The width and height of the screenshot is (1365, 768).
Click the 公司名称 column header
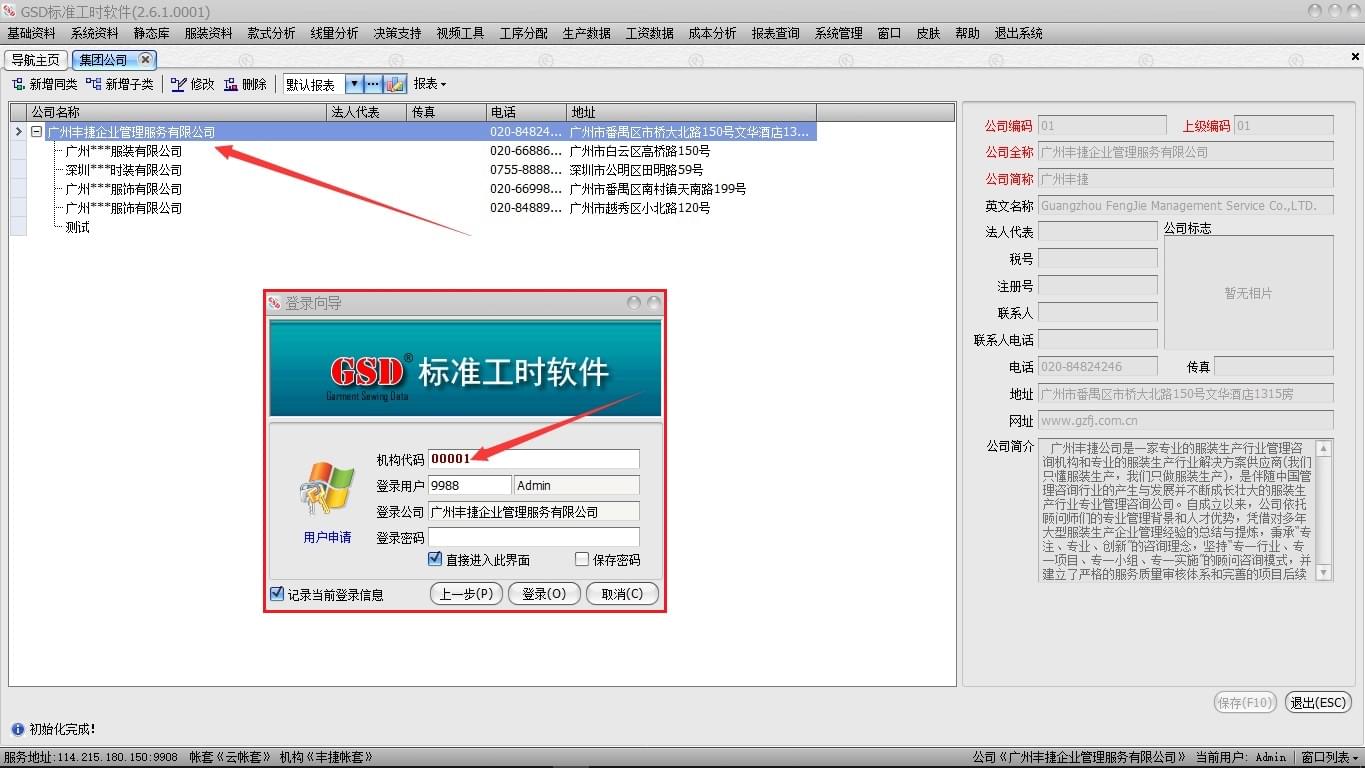click(177, 112)
